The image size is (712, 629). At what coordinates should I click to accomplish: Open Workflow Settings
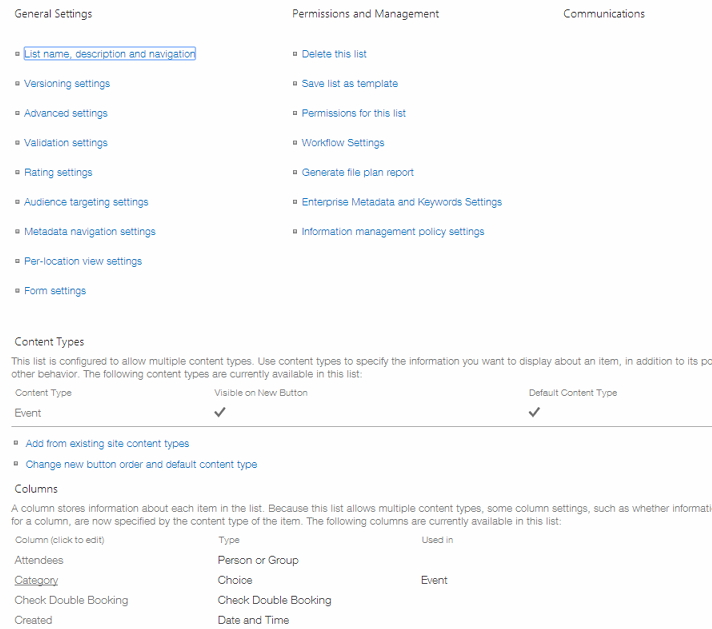[x=343, y=143]
